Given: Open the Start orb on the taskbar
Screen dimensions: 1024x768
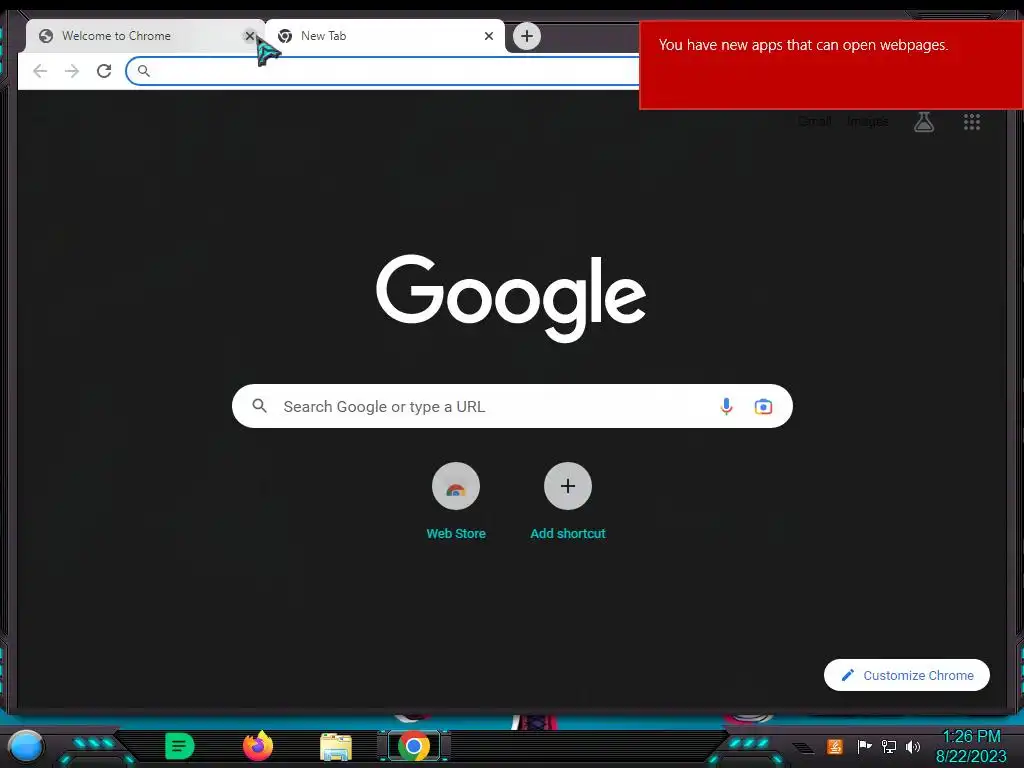Looking at the screenshot, I should point(26,746).
